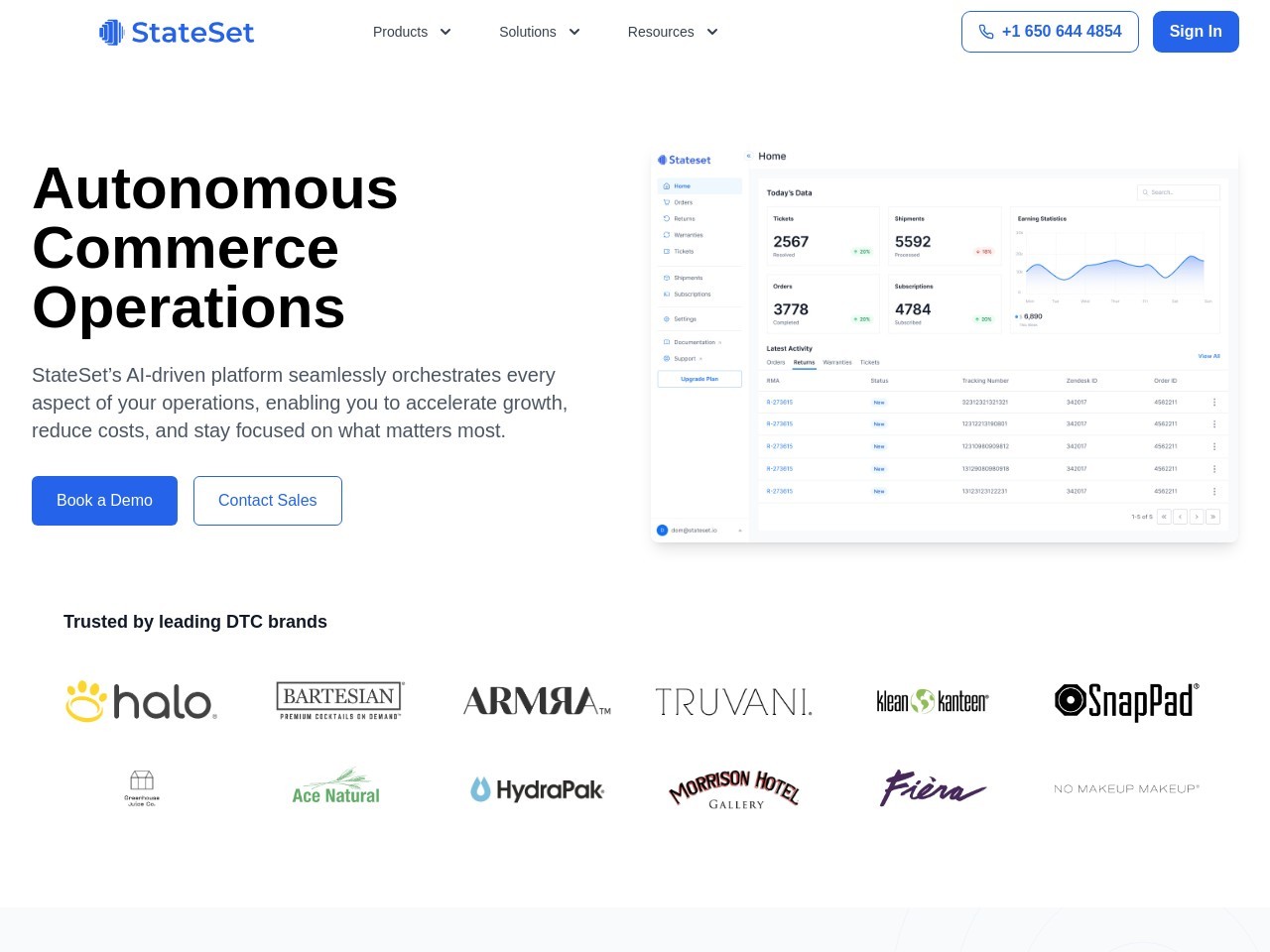Click the halo brand logo
1270x952 pixels.
pos(141,701)
